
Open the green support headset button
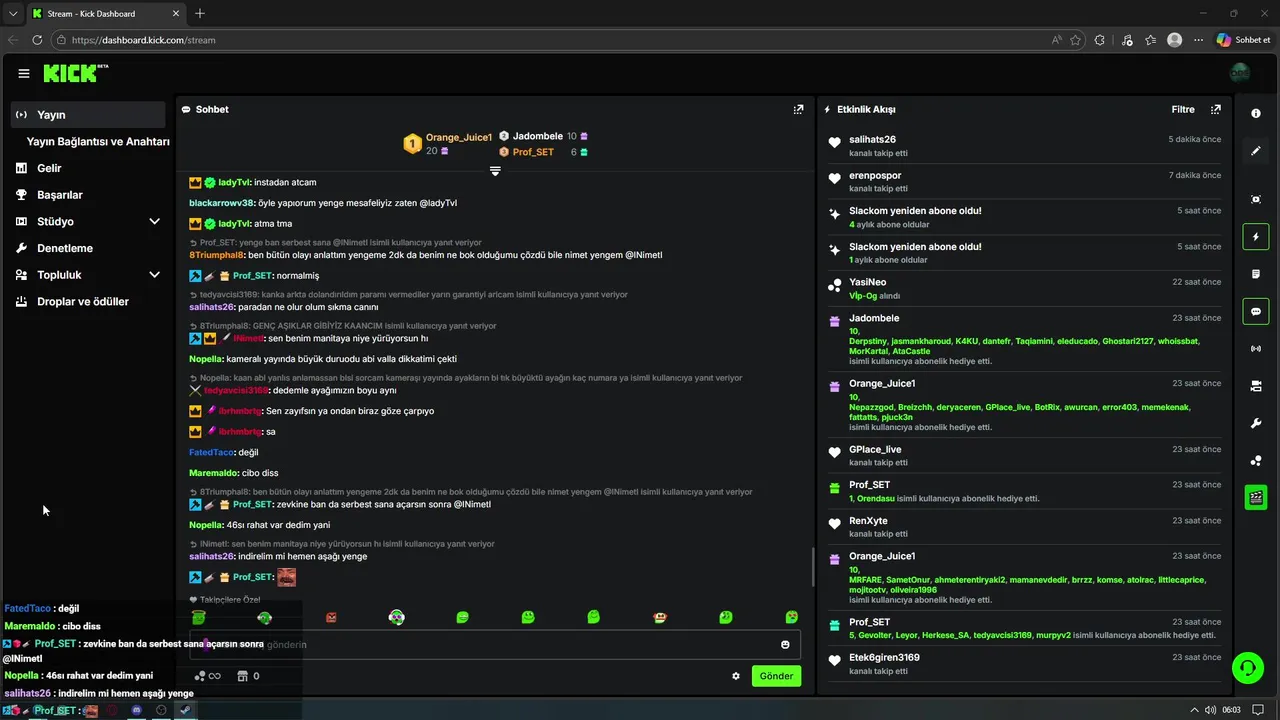pyautogui.click(x=1248, y=667)
